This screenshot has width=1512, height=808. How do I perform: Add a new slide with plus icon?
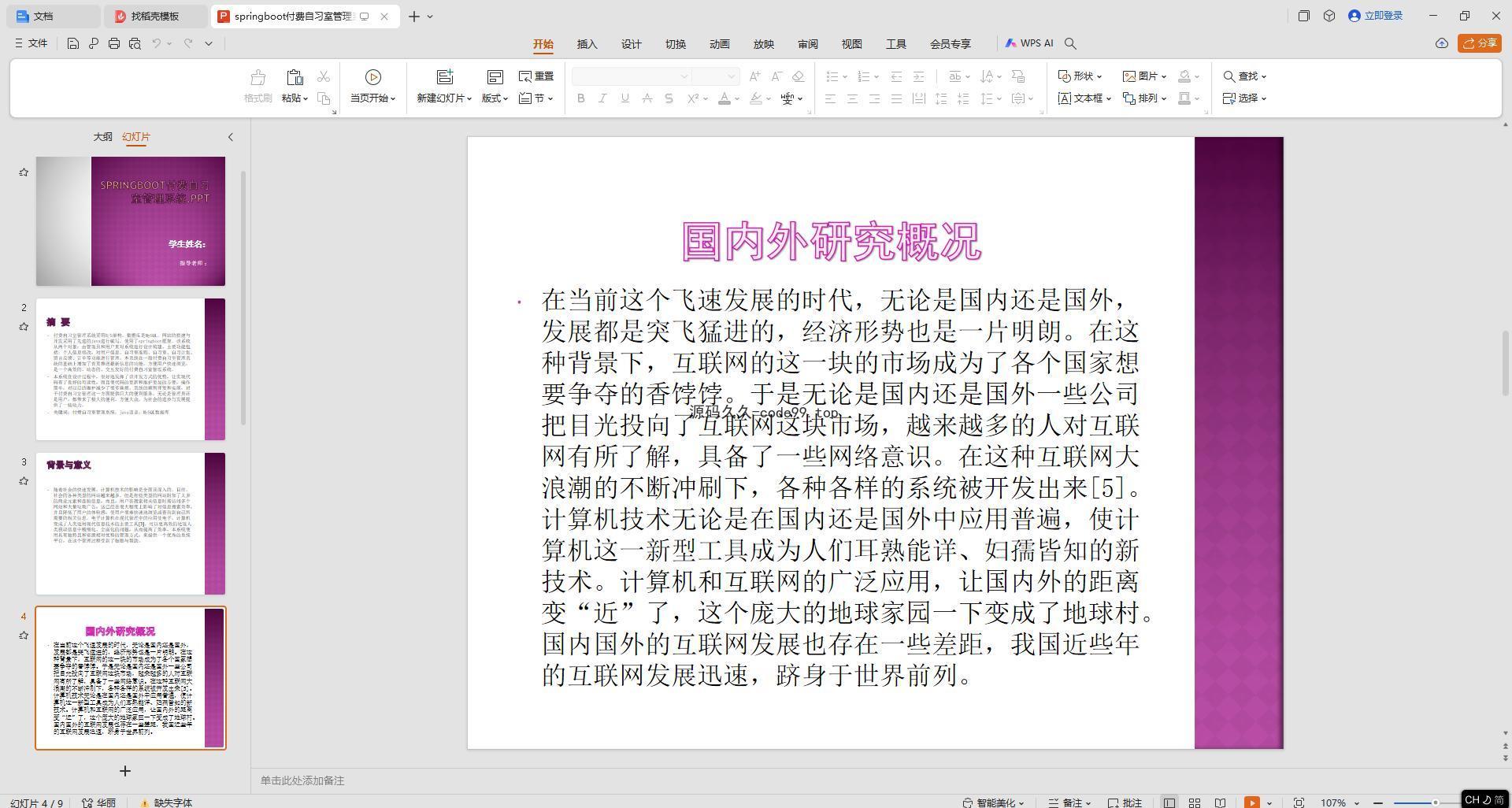[124, 771]
